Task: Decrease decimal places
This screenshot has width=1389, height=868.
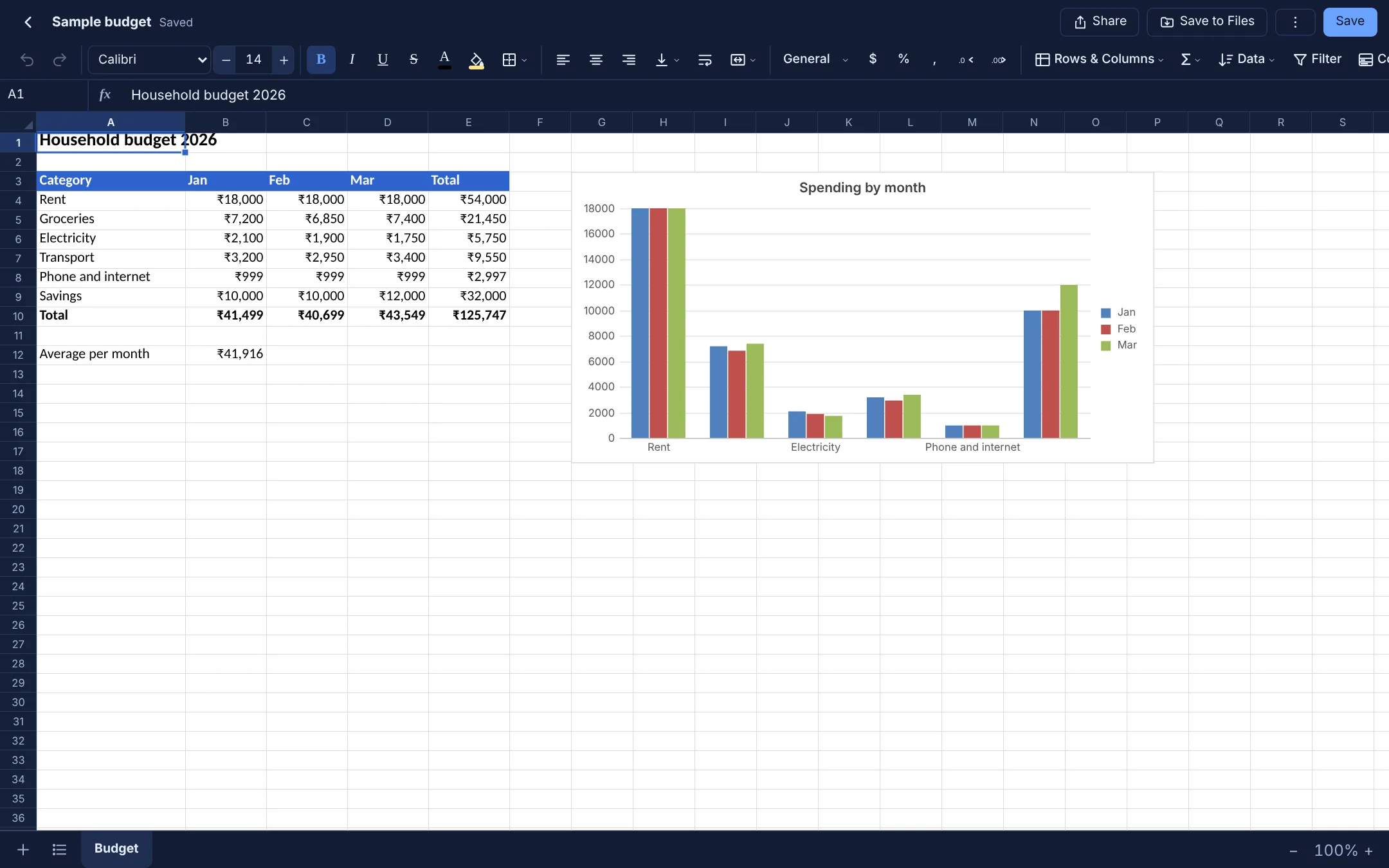Action: click(966, 60)
